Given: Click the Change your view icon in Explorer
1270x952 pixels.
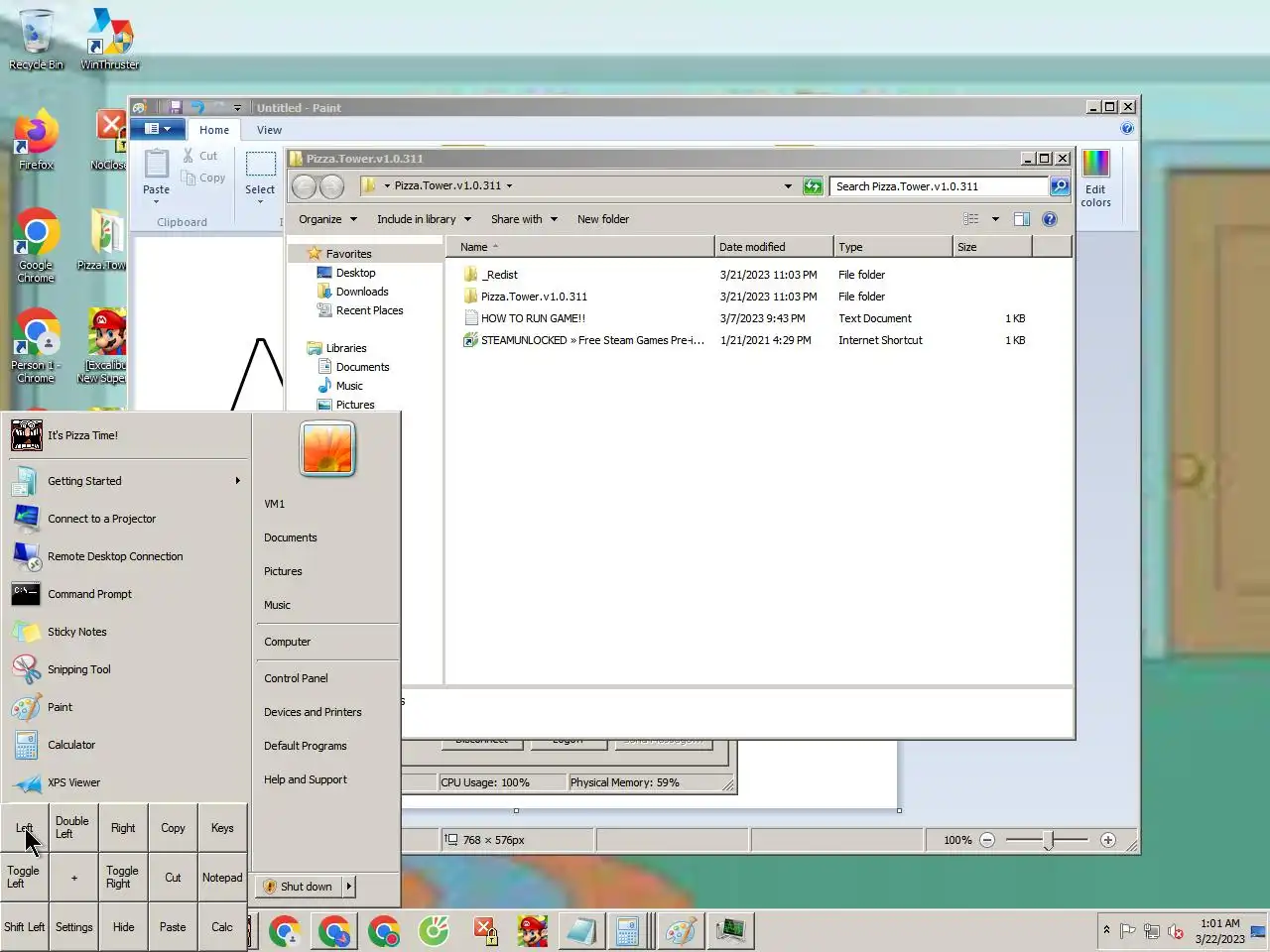Looking at the screenshot, I should [x=971, y=219].
